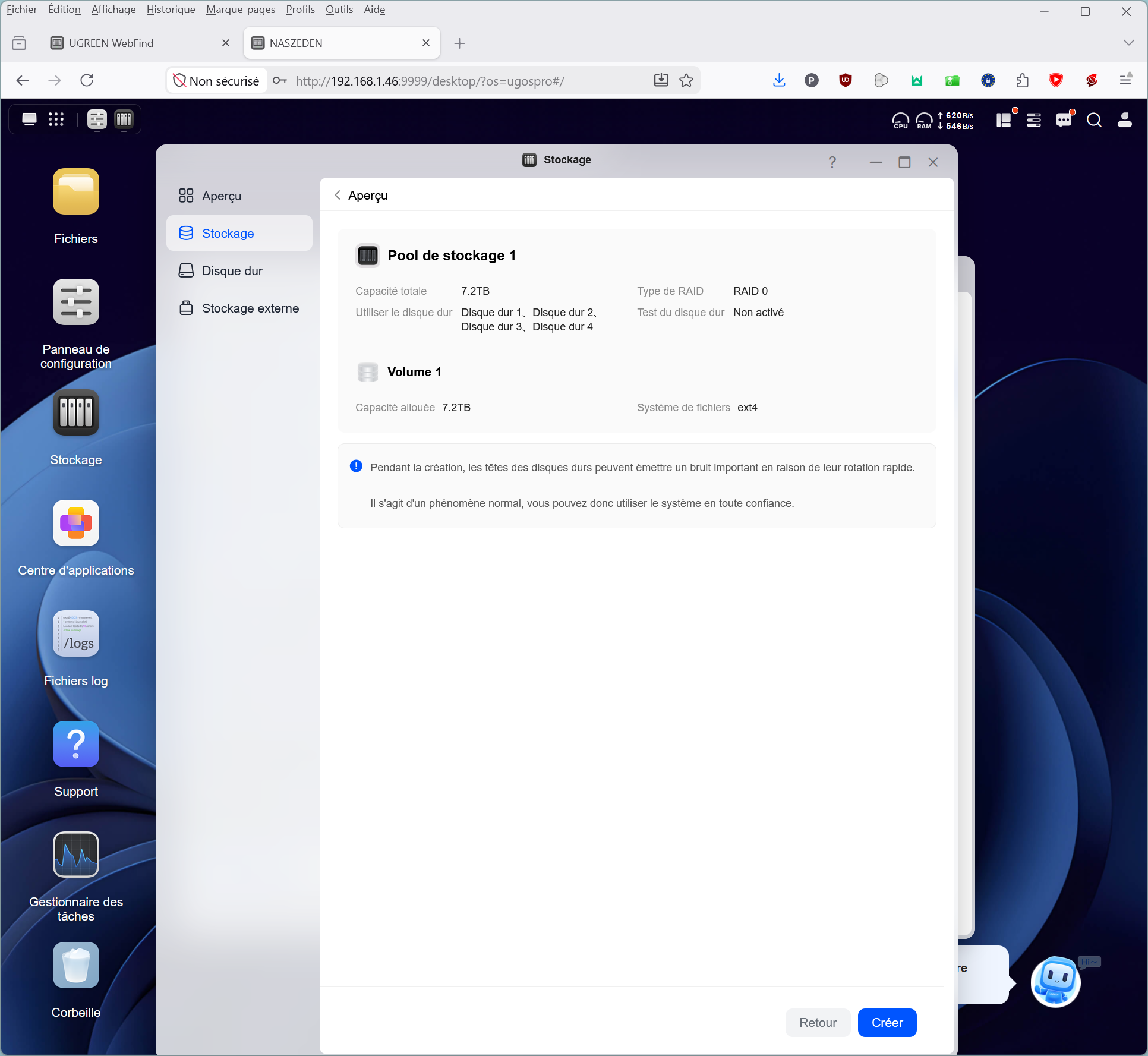This screenshot has width=1148, height=1056.
Task: Open the Historique menu
Action: click(x=171, y=10)
